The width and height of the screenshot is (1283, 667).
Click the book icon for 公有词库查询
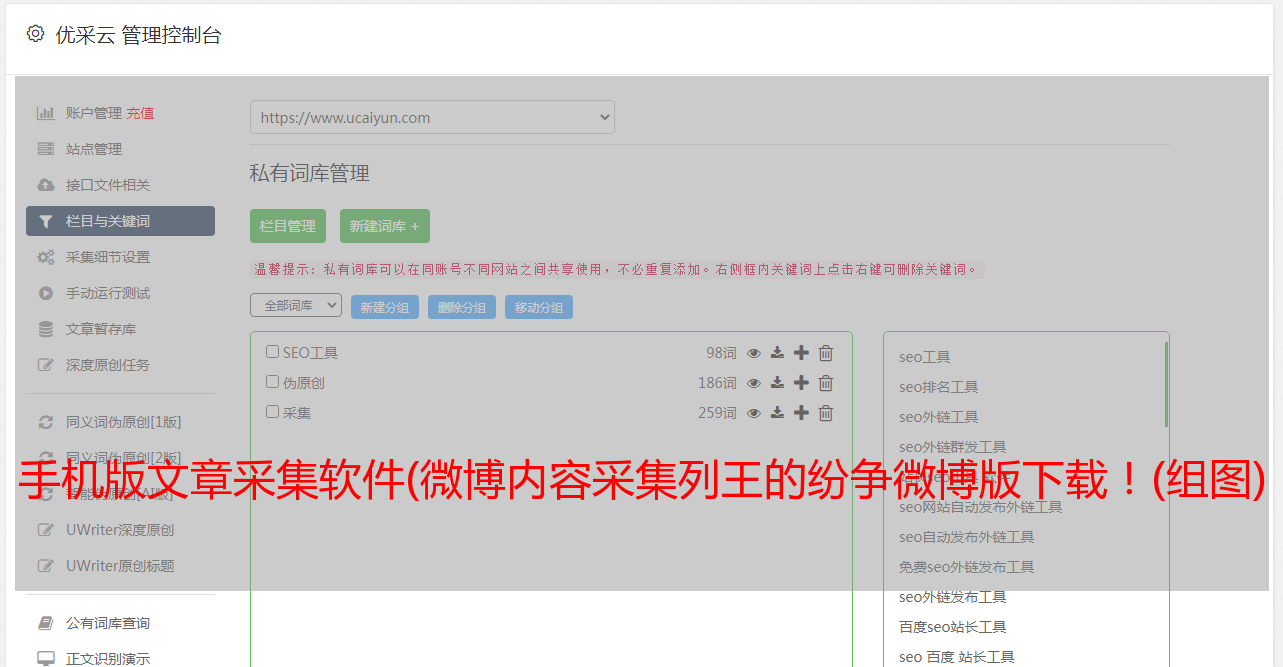45,623
